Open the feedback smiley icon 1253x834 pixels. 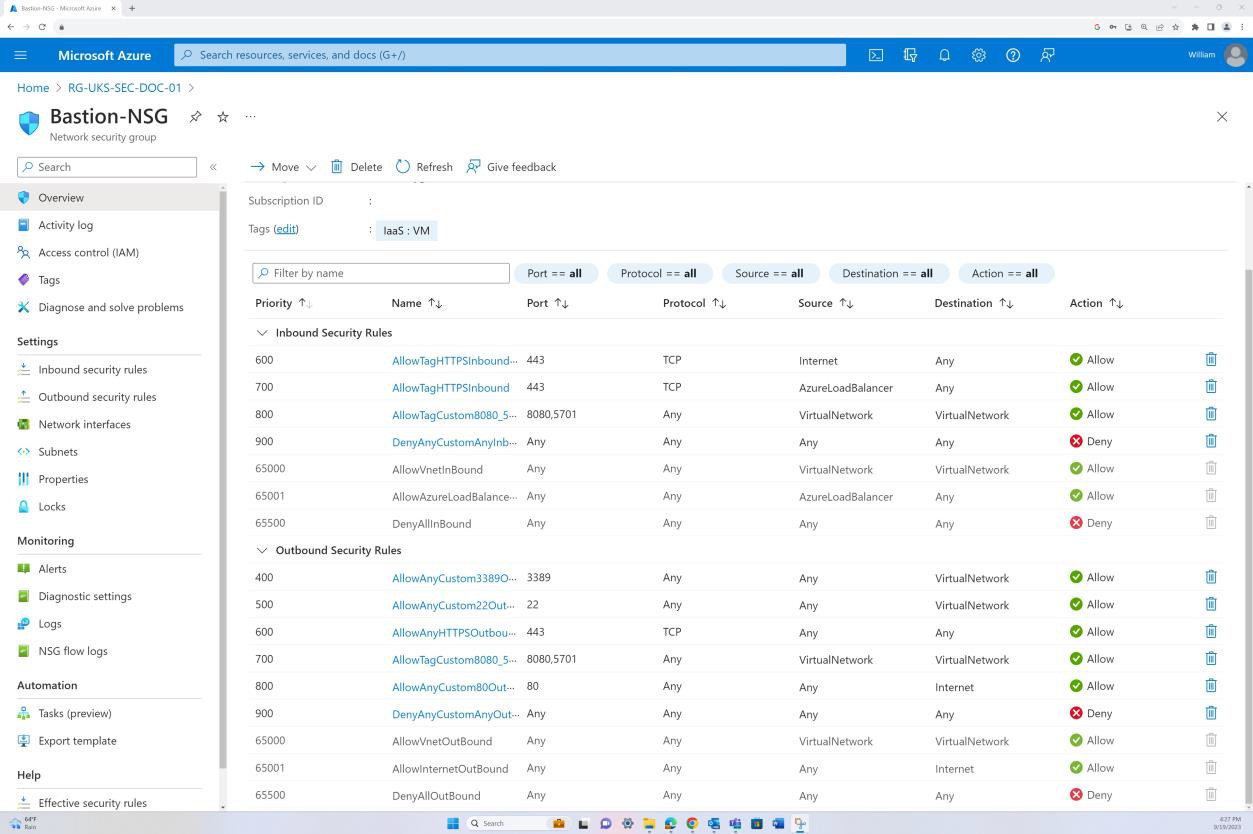pos(1046,55)
